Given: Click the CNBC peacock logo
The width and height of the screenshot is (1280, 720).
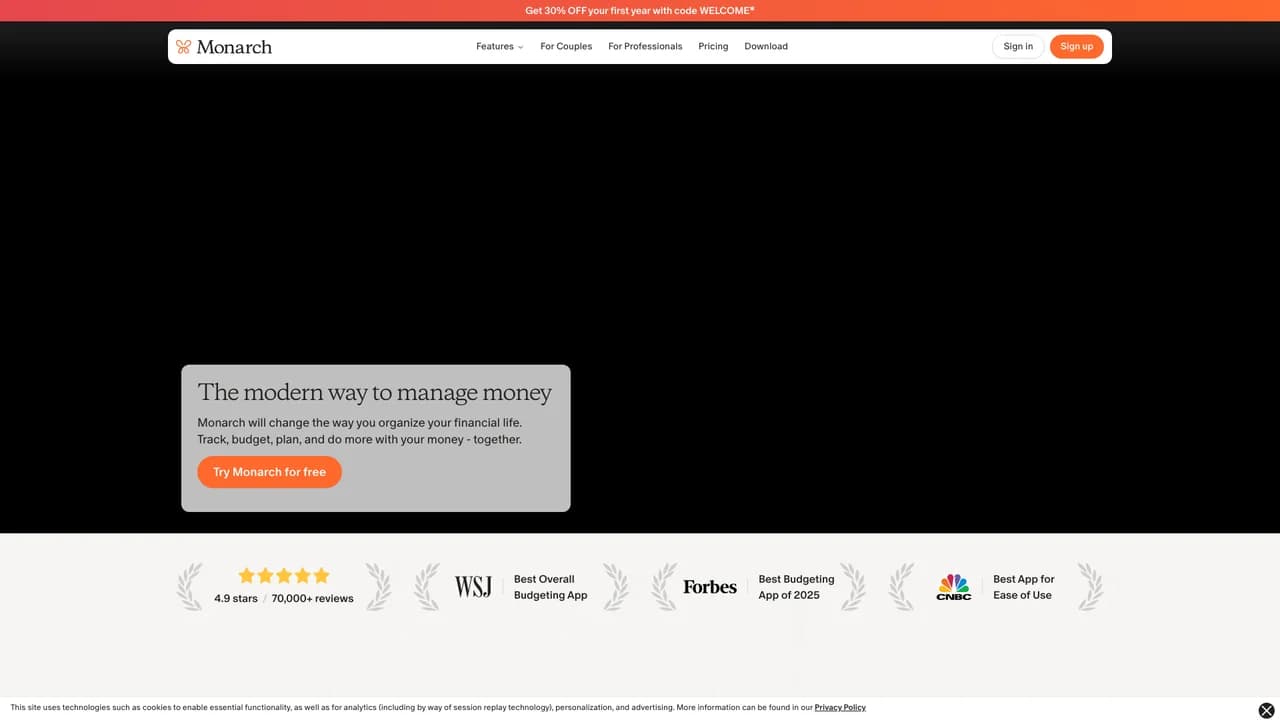Looking at the screenshot, I should 954,587.
